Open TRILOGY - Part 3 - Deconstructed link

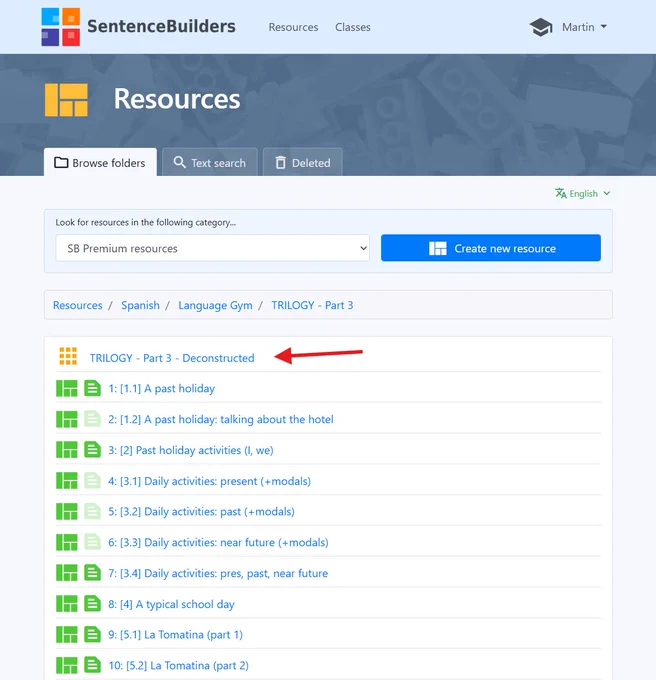(172, 358)
